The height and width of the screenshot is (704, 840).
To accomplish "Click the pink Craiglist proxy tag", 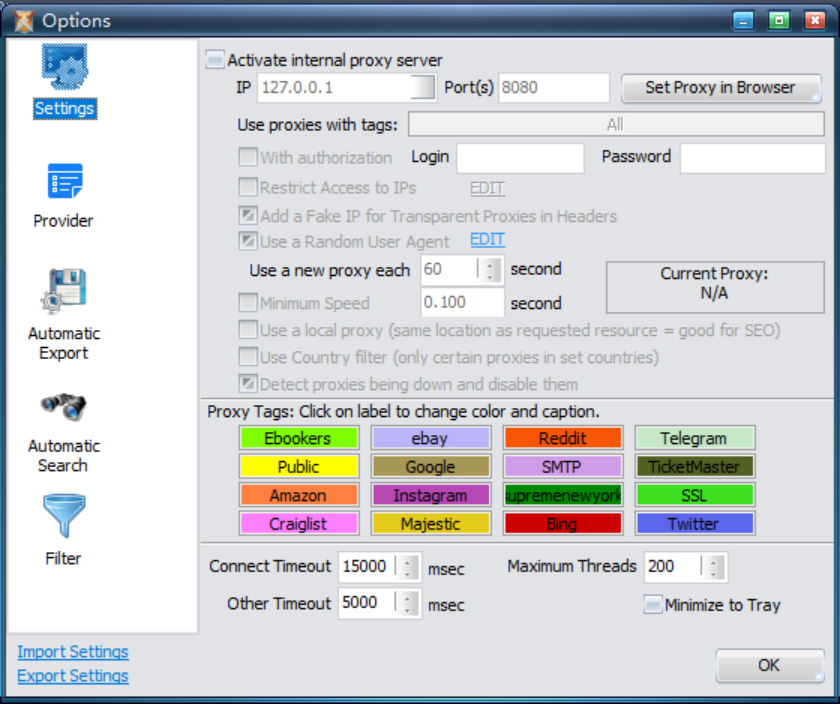I will click(x=298, y=523).
